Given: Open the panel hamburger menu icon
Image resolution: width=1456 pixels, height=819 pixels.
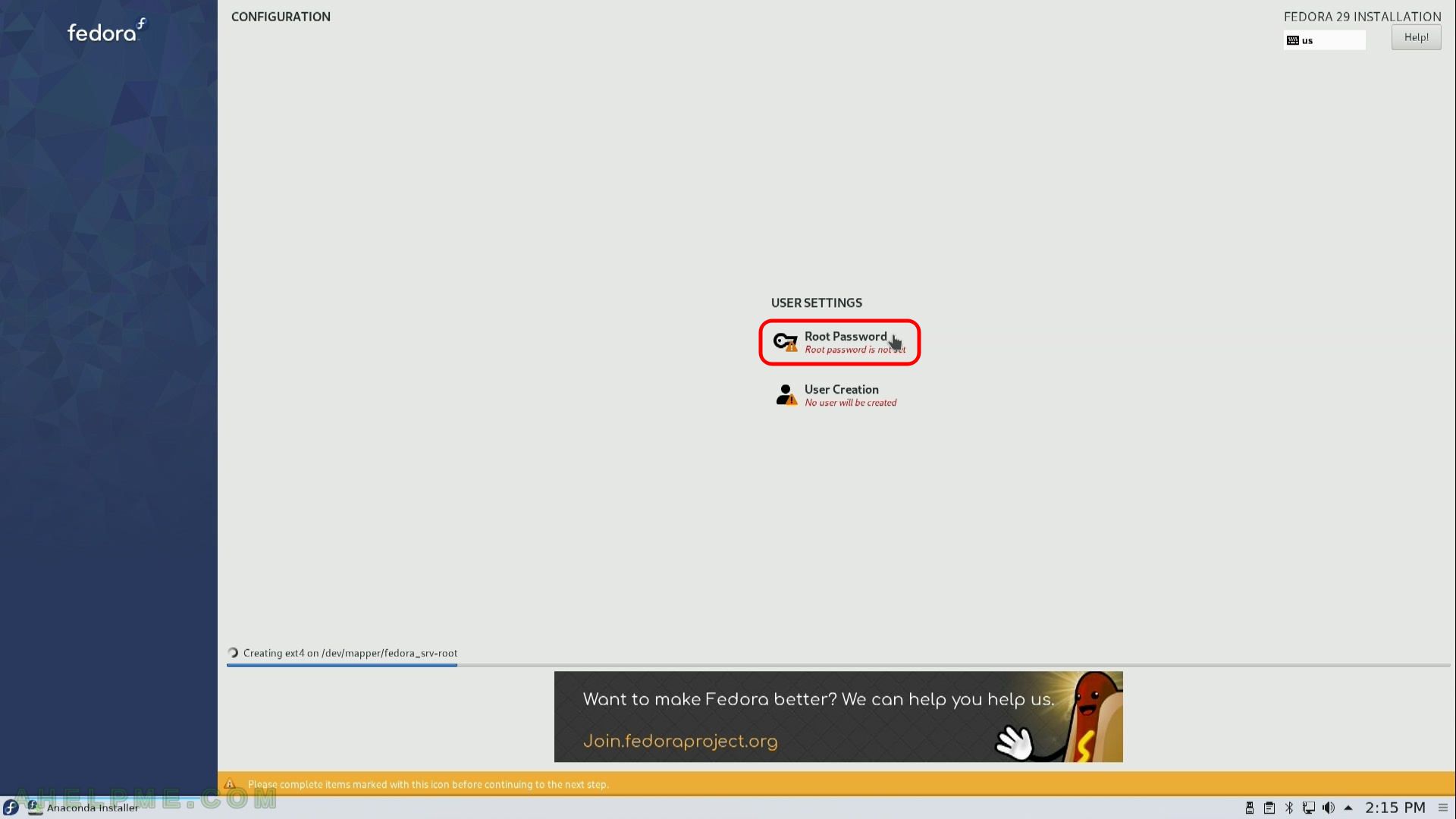Looking at the screenshot, I should click(1443, 808).
